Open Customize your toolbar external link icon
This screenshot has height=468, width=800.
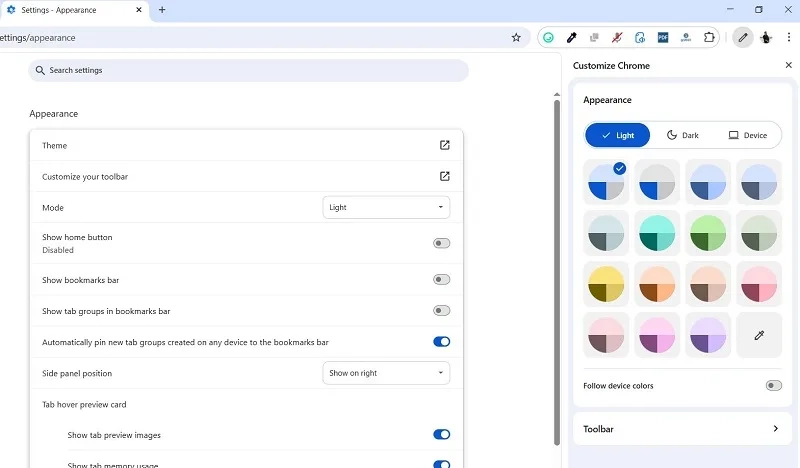[x=444, y=176]
